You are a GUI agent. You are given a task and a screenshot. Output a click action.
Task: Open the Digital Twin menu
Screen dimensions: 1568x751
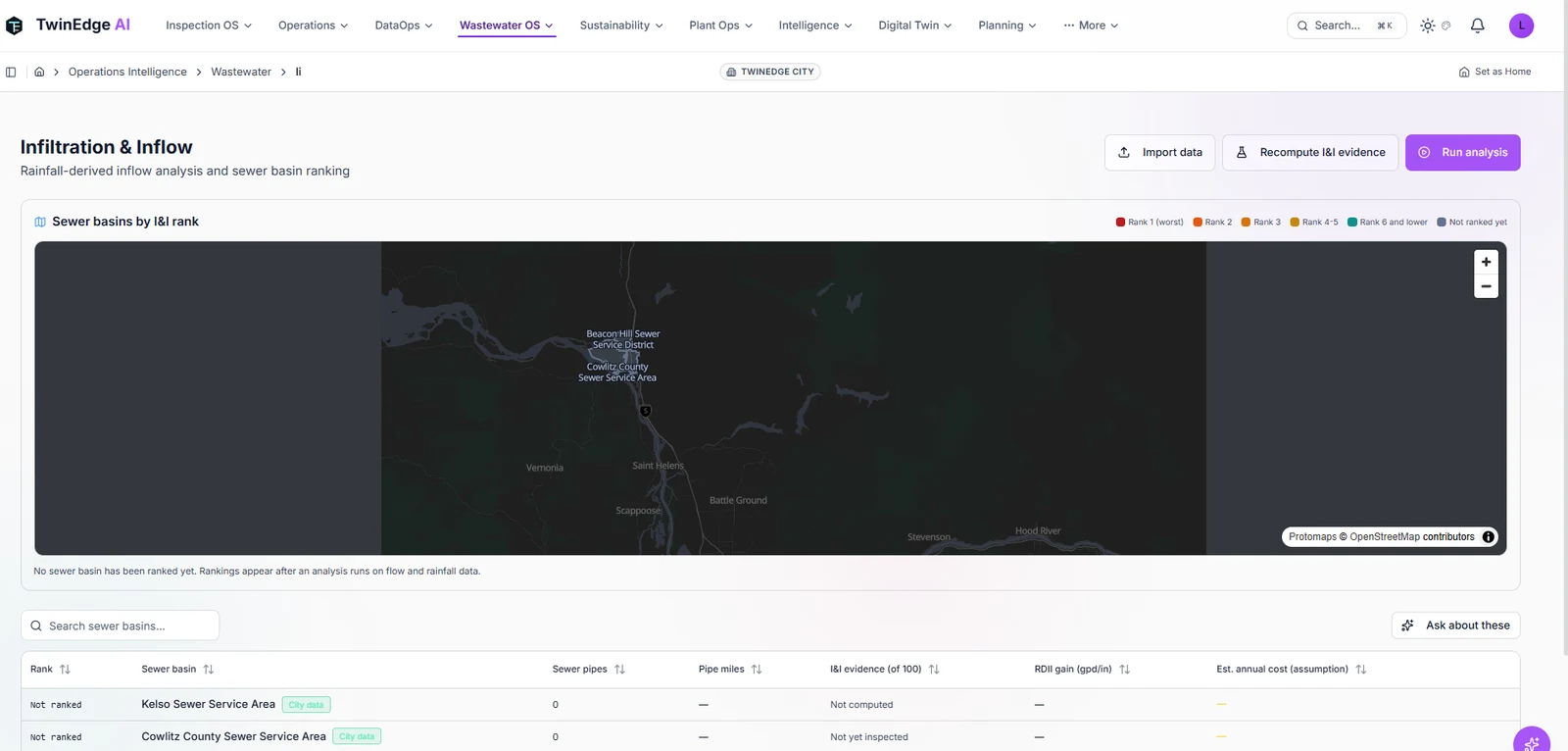tap(915, 25)
